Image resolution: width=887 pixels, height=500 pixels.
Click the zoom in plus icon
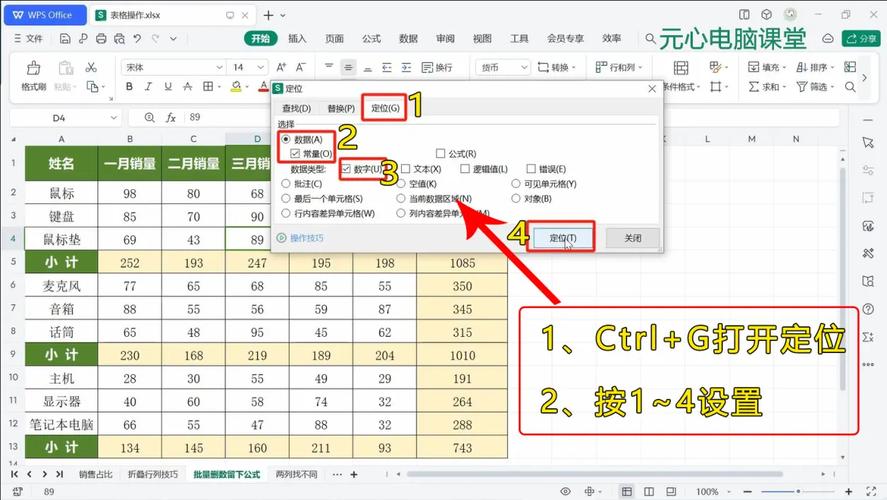tap(849, 492)
